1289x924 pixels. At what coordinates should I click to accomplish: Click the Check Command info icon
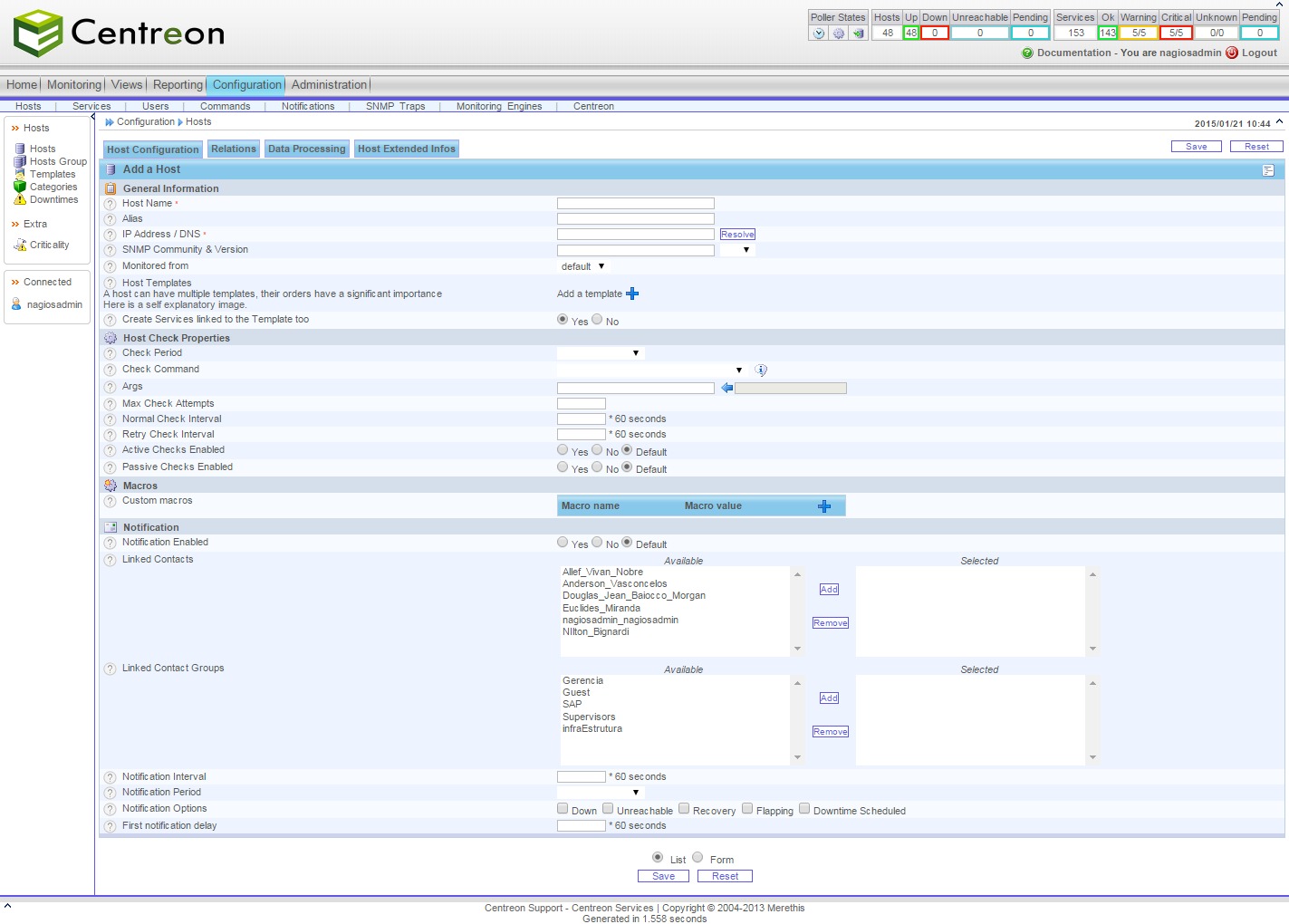coord(761,370)
